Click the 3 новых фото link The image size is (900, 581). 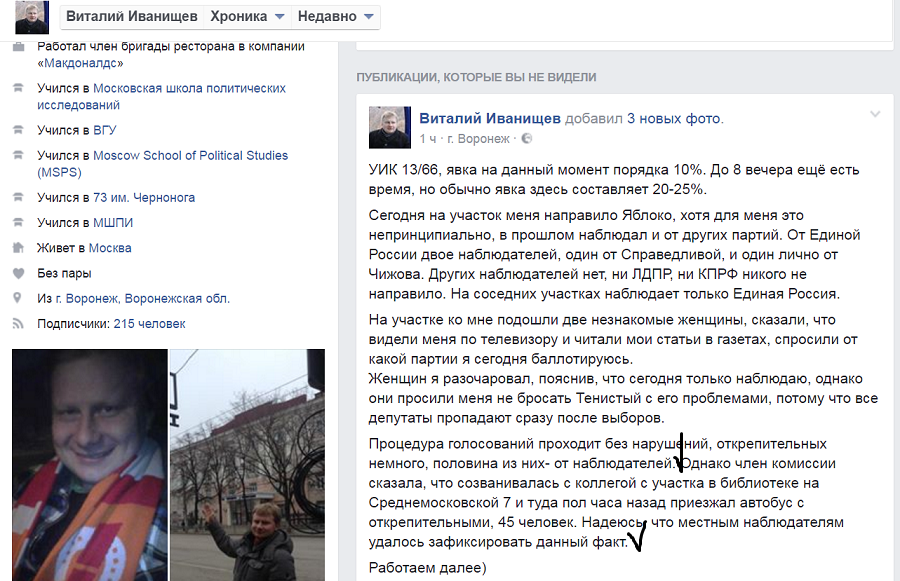[x=674, y=119]
